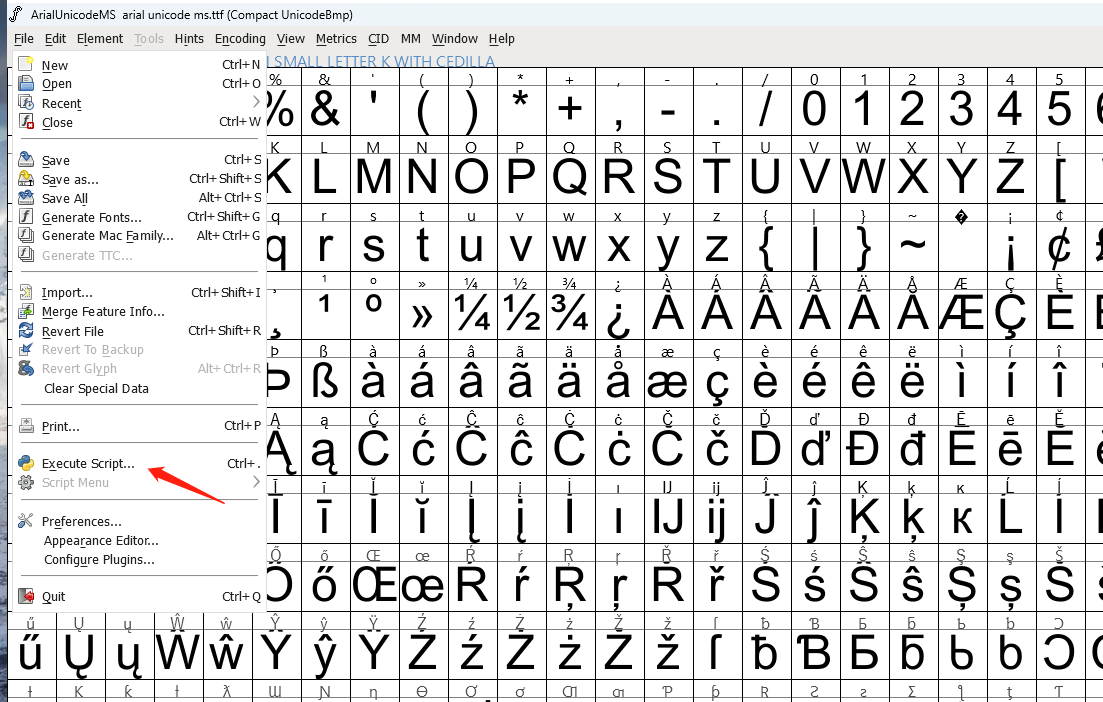Click the Recent files icon
This screenshot has height=702, width=1103.
click(26, 103)
